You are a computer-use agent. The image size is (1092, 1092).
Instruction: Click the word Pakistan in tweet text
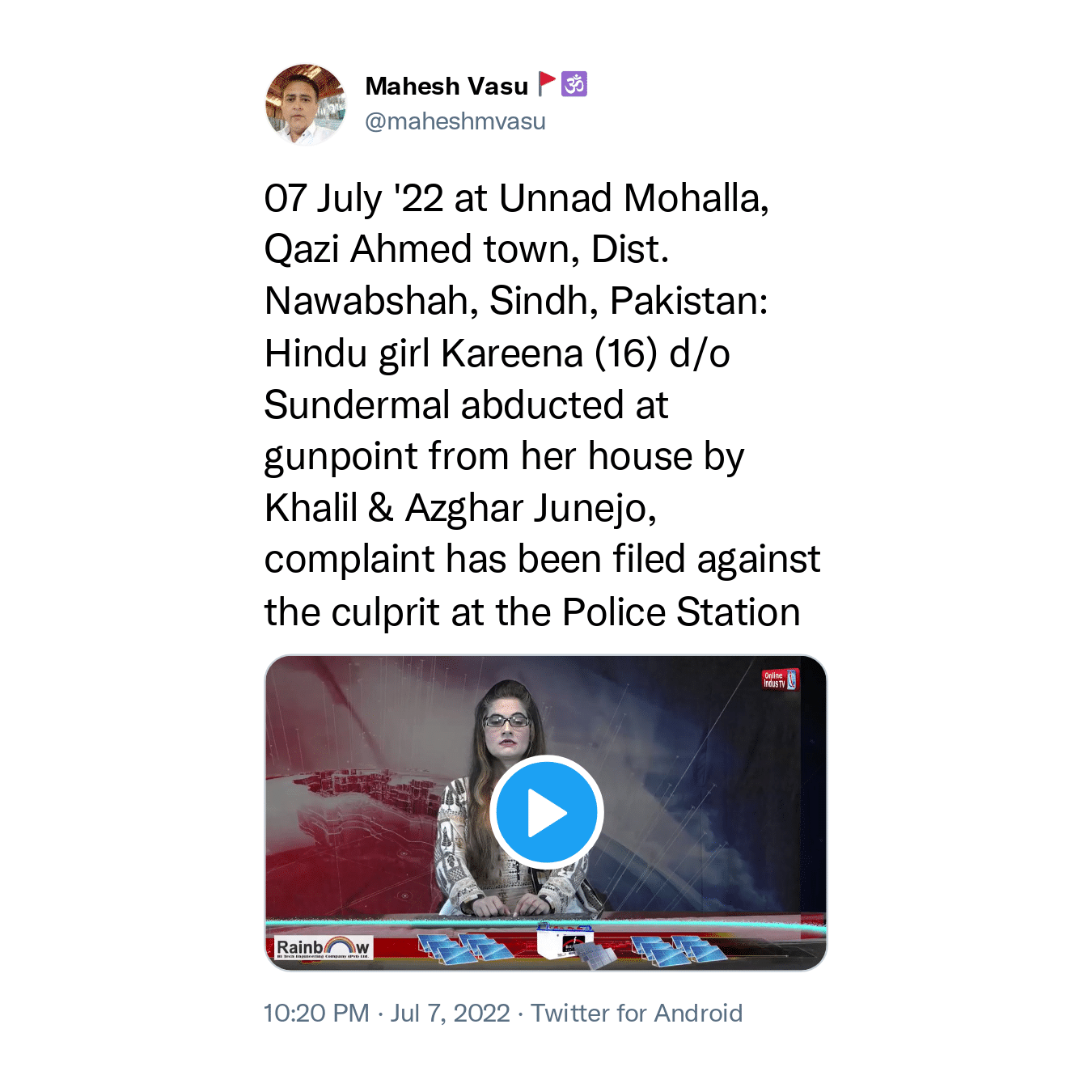coord(689,301)
